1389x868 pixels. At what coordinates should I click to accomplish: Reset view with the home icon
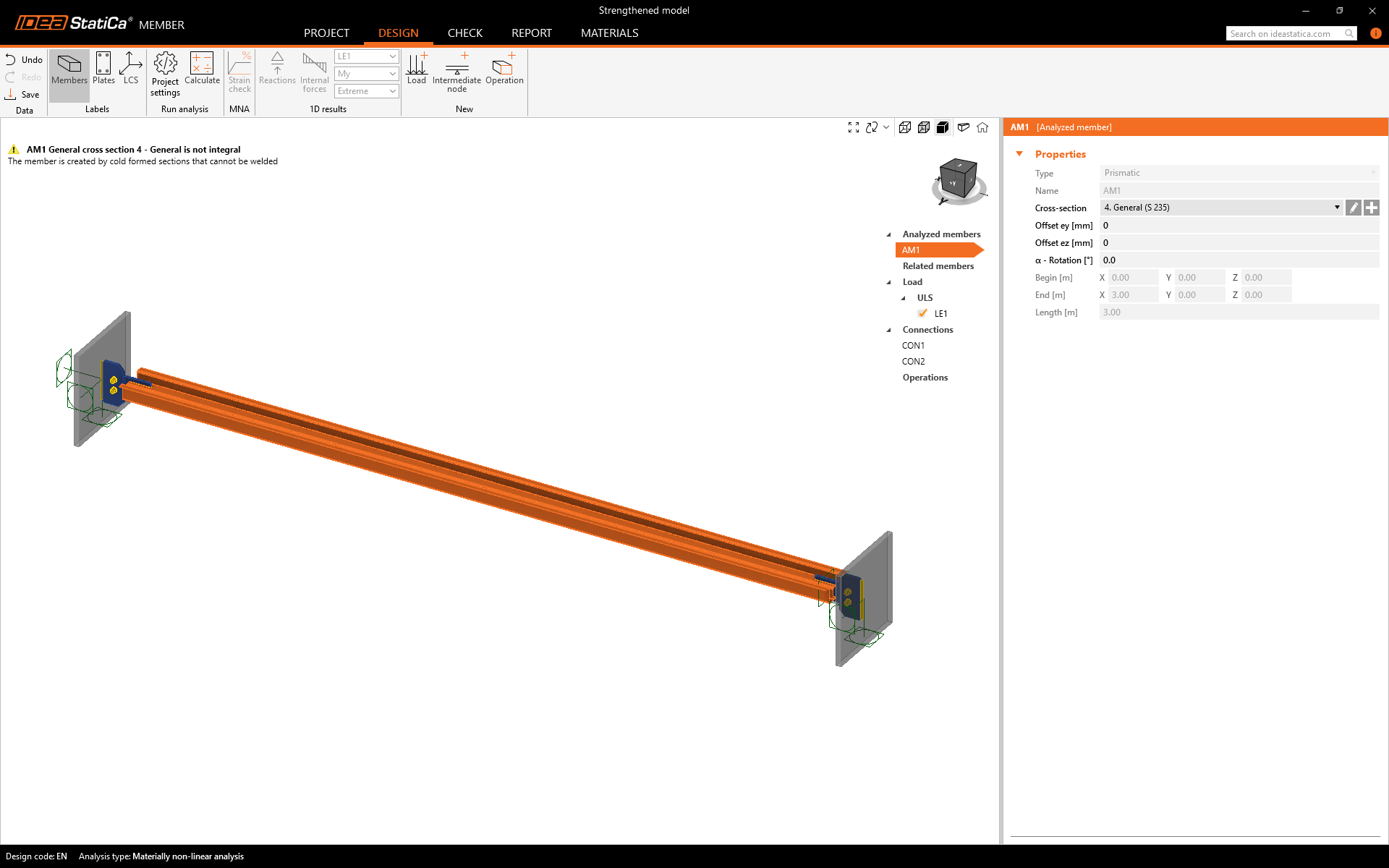pyautogui.click(x=982, y=127)
